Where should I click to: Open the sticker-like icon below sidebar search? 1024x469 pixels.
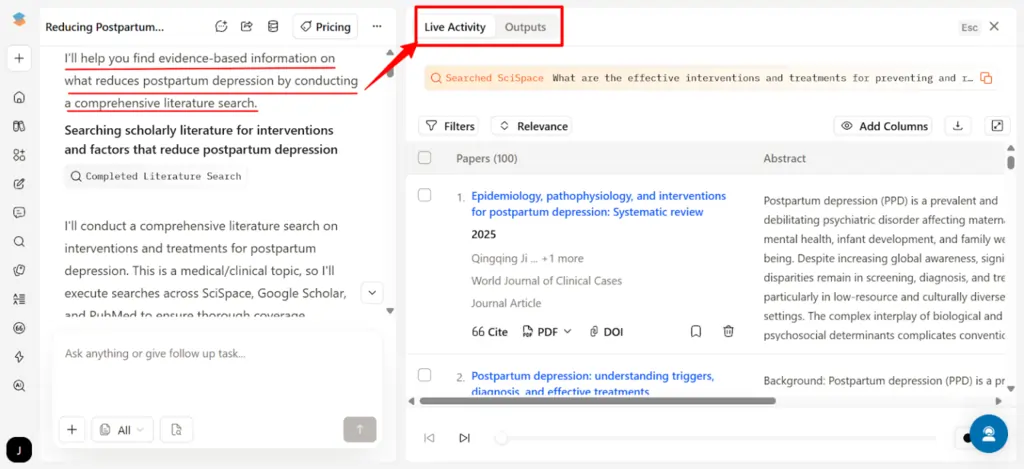coord(19,270)
